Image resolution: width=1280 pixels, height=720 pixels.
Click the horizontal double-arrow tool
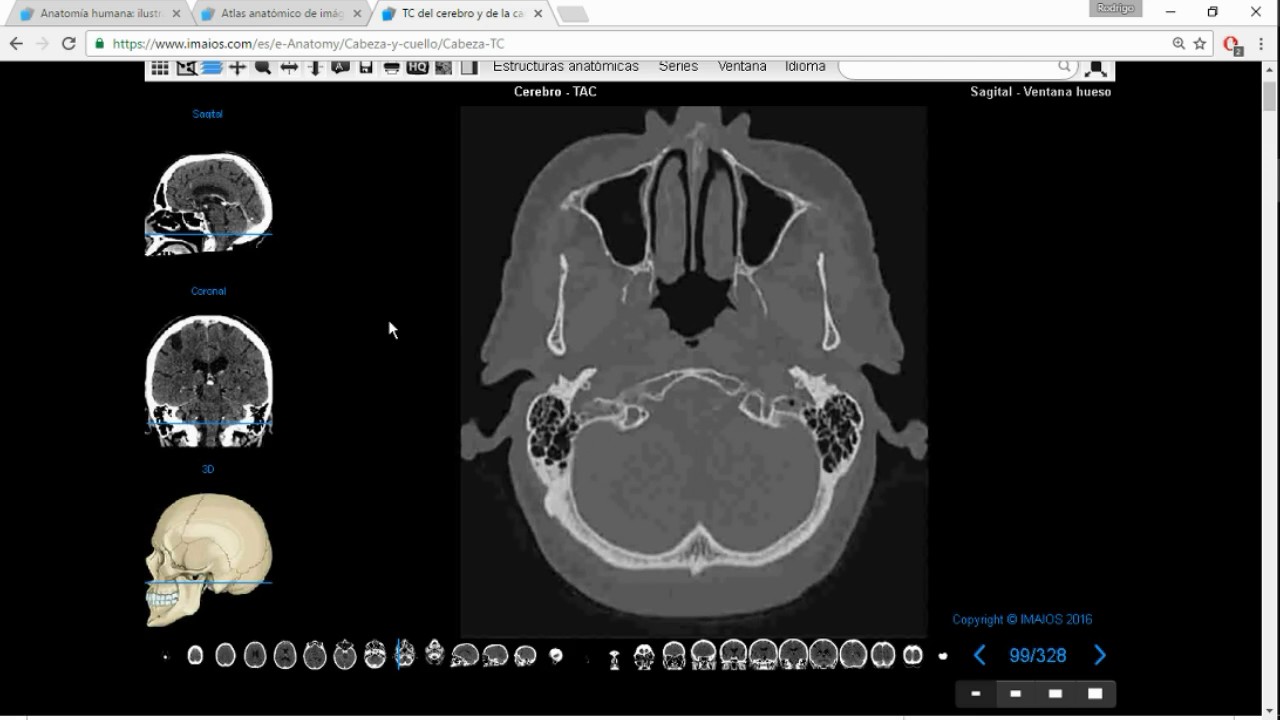point(289,68)
